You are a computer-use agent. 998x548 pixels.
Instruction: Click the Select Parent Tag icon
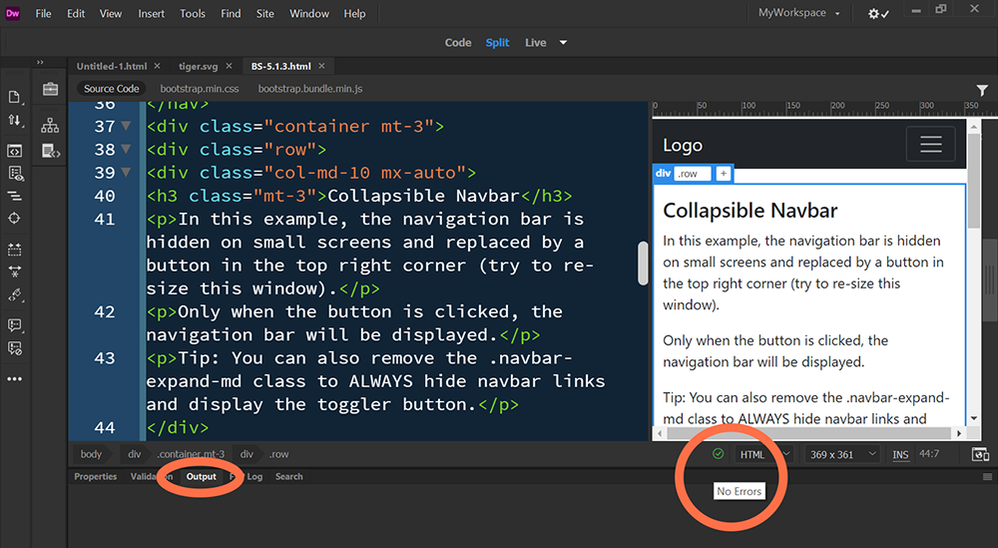pyautogui.click(x=14, y=295)
